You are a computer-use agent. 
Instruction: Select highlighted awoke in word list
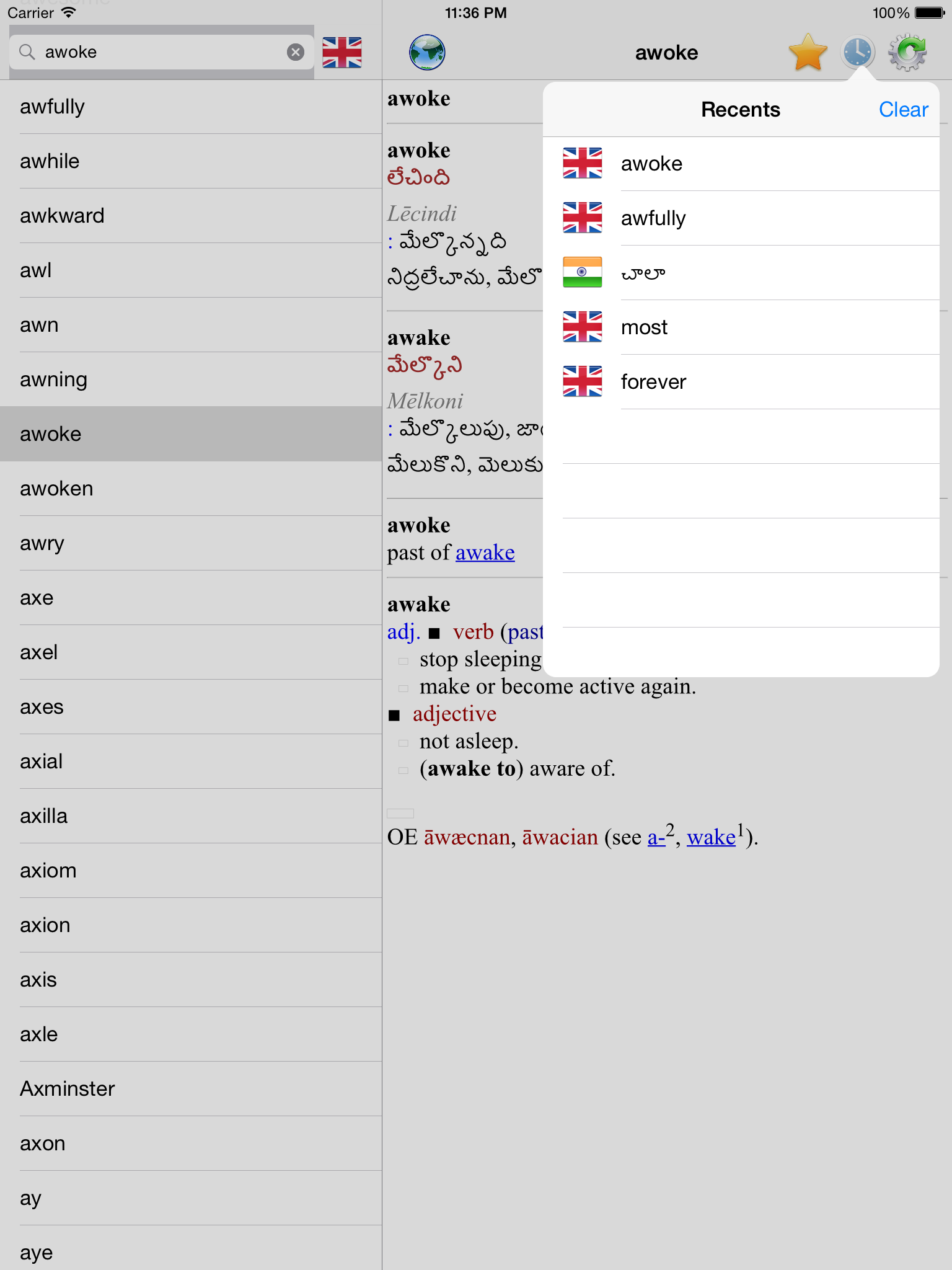click(191, 434)
